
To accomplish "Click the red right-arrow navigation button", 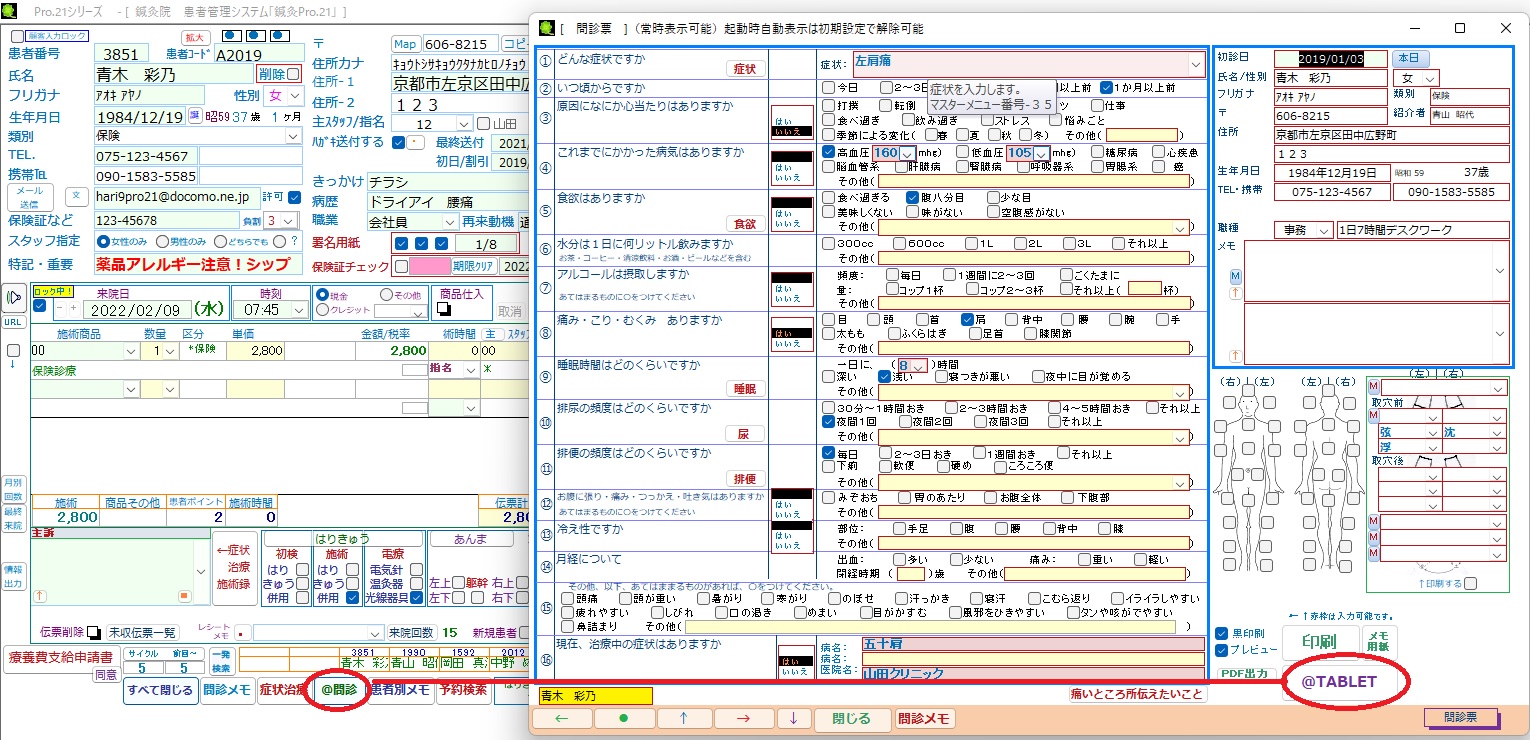I will click(743, 719).
